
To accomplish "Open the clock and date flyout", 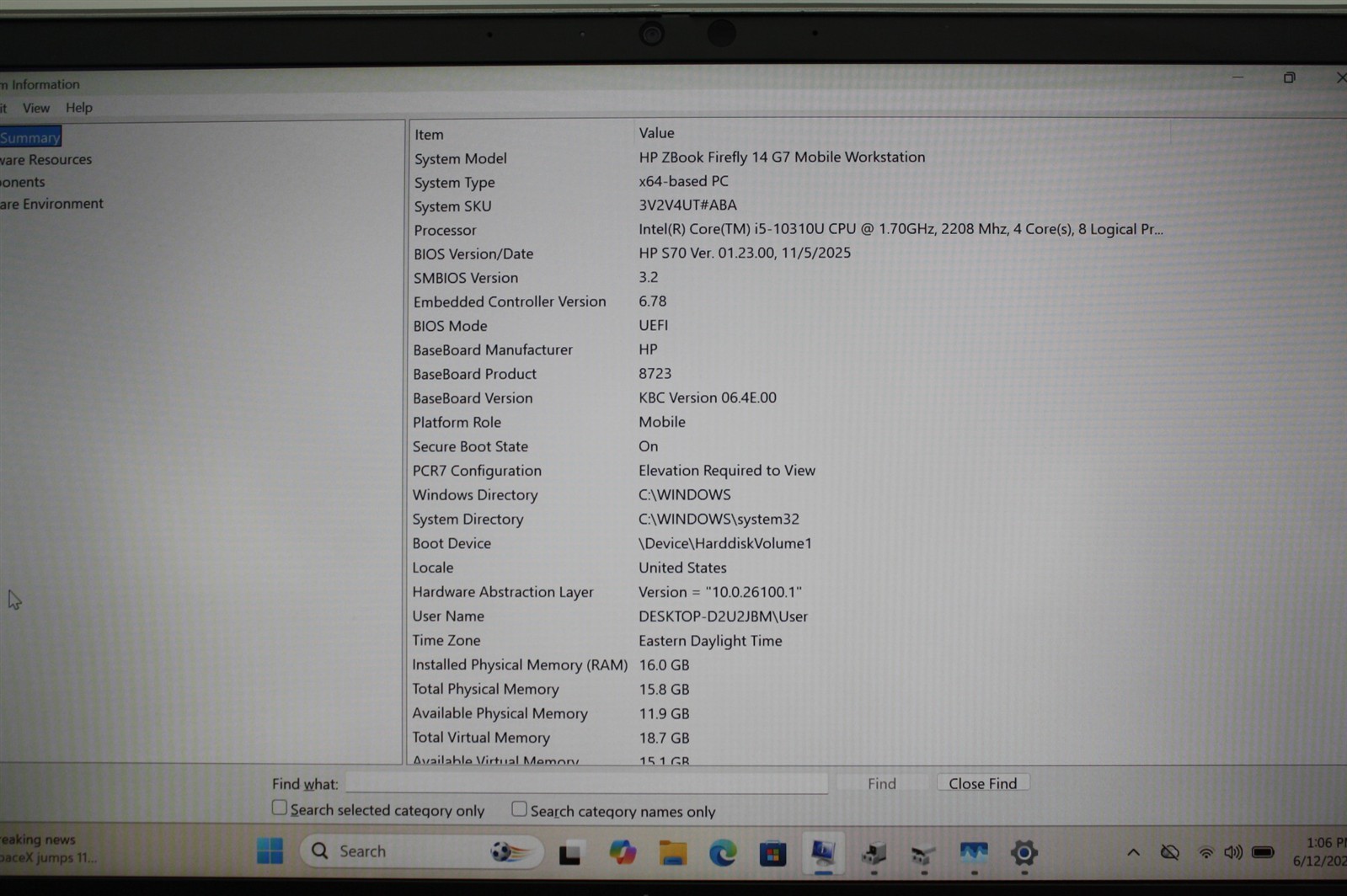I will click(1318, 851).
